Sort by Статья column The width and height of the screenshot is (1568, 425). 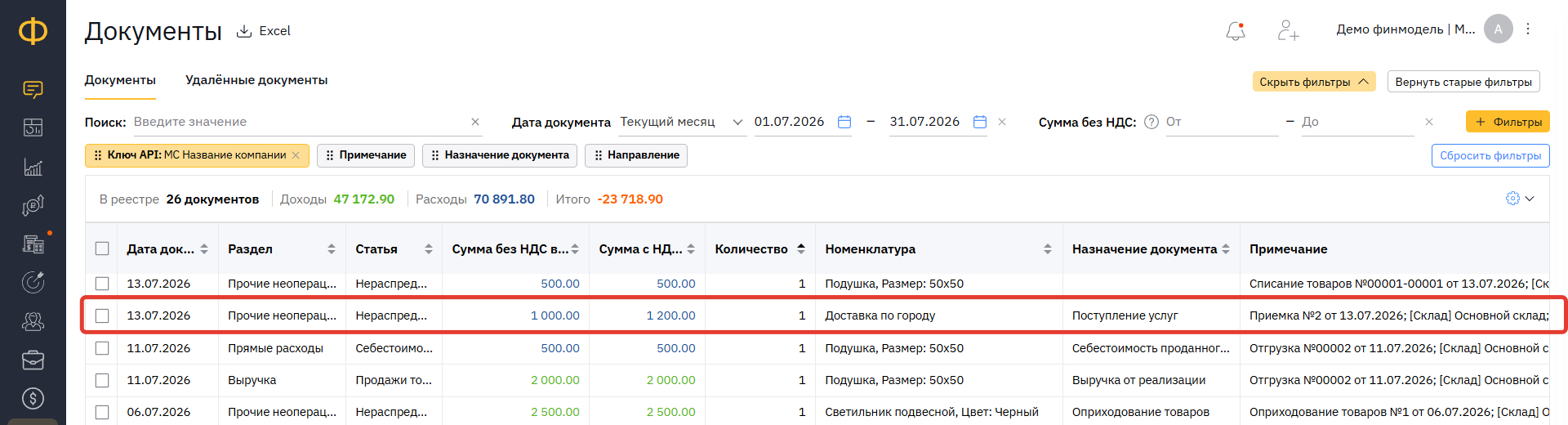point(429,248)
